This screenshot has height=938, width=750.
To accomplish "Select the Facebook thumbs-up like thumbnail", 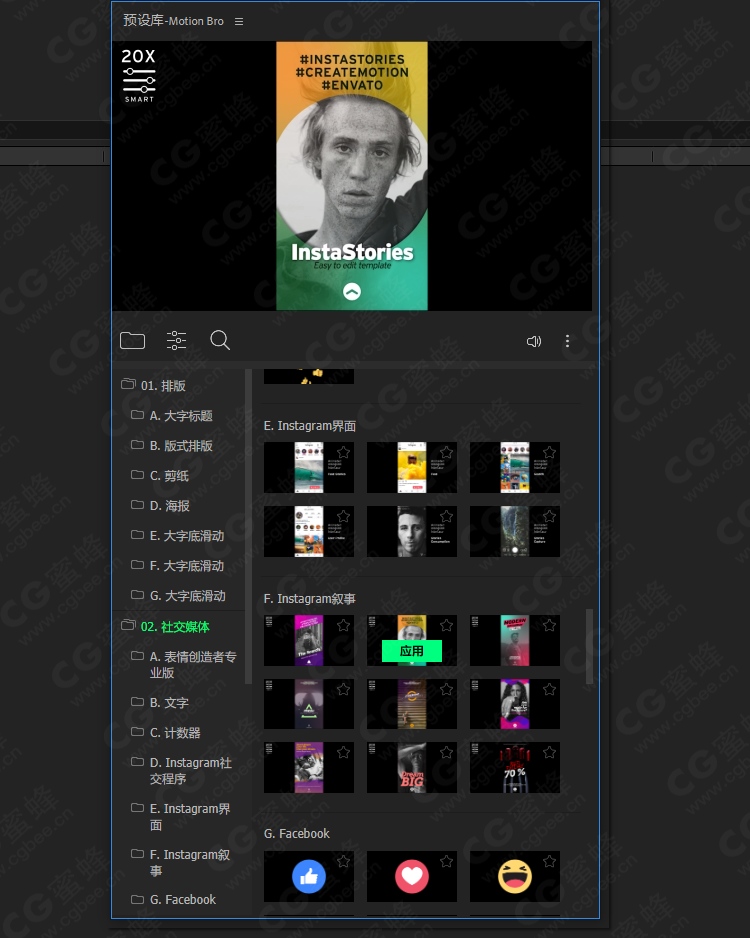I will pos(309,876).
